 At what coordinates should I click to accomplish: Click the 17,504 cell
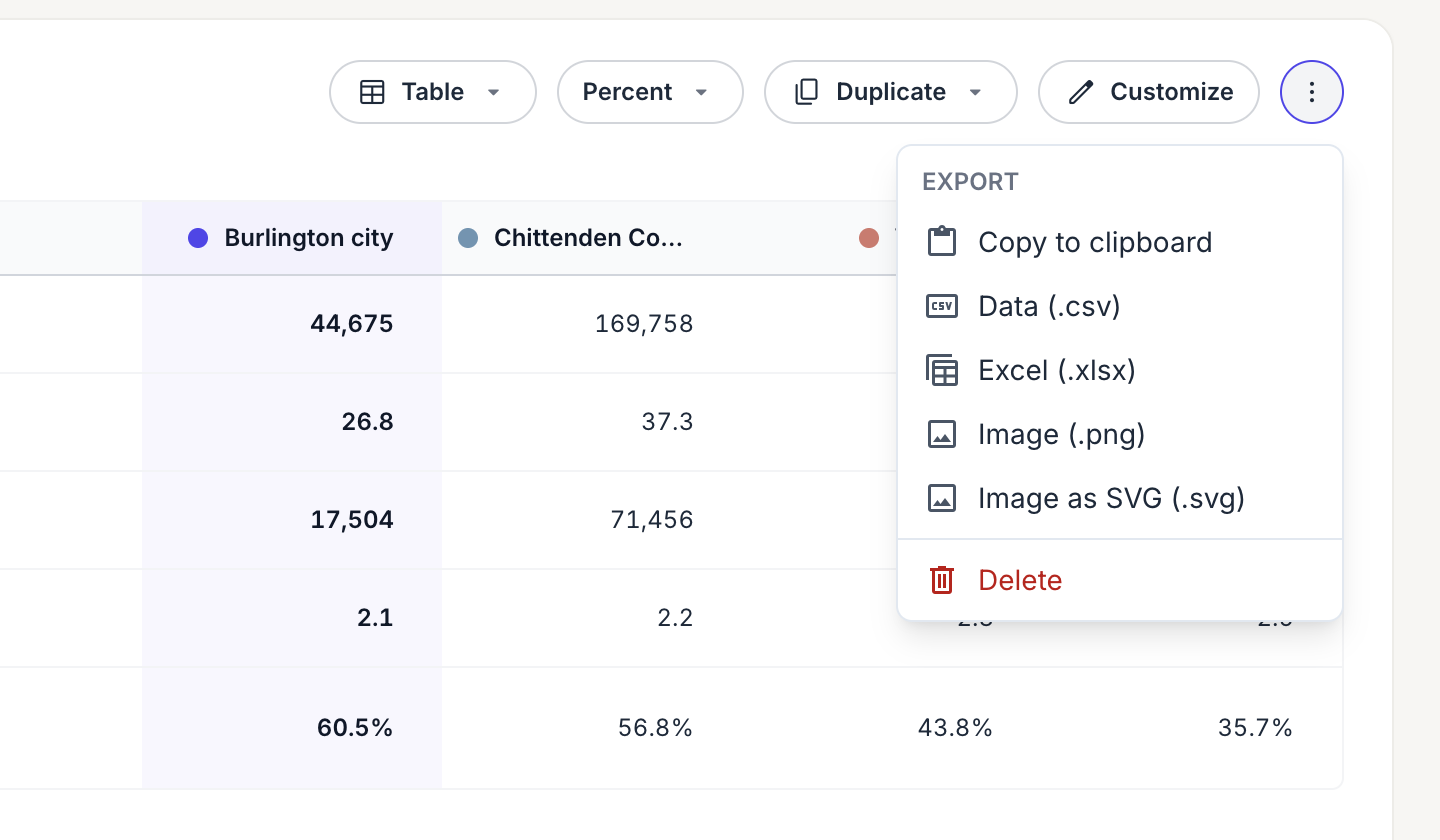[292, 520]
